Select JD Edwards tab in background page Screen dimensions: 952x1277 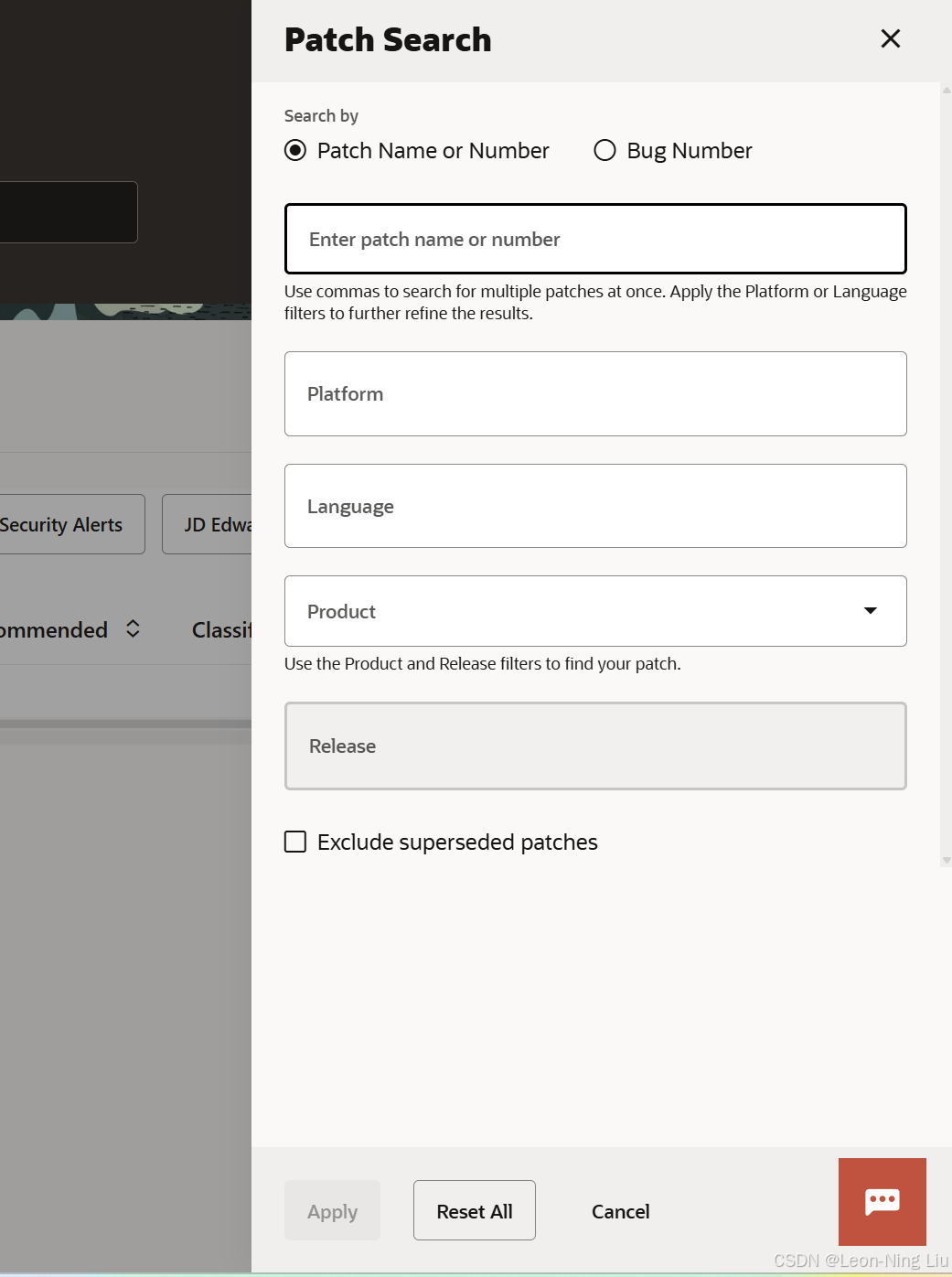coord(208,524)
